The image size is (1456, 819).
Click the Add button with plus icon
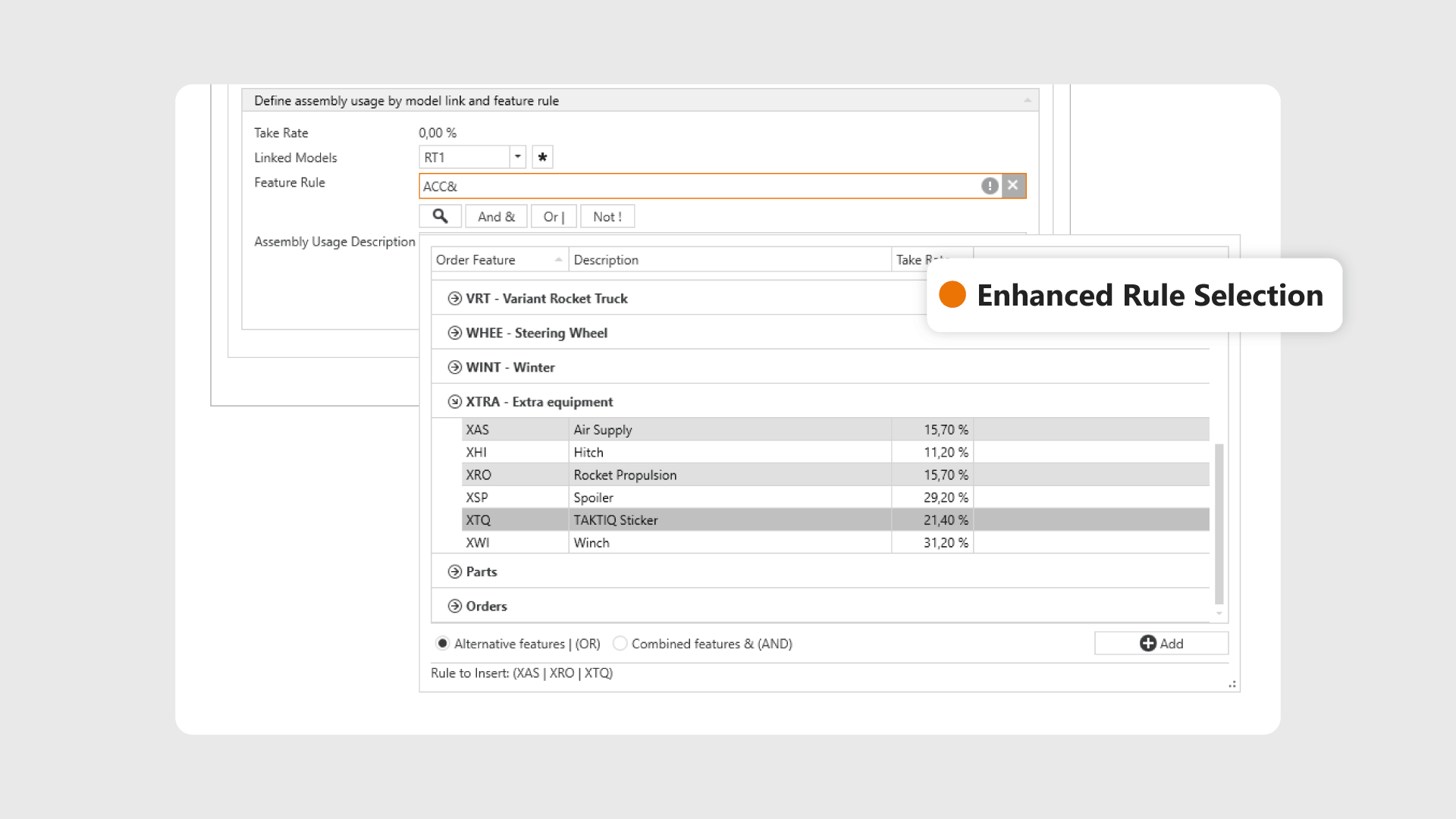1161,643
